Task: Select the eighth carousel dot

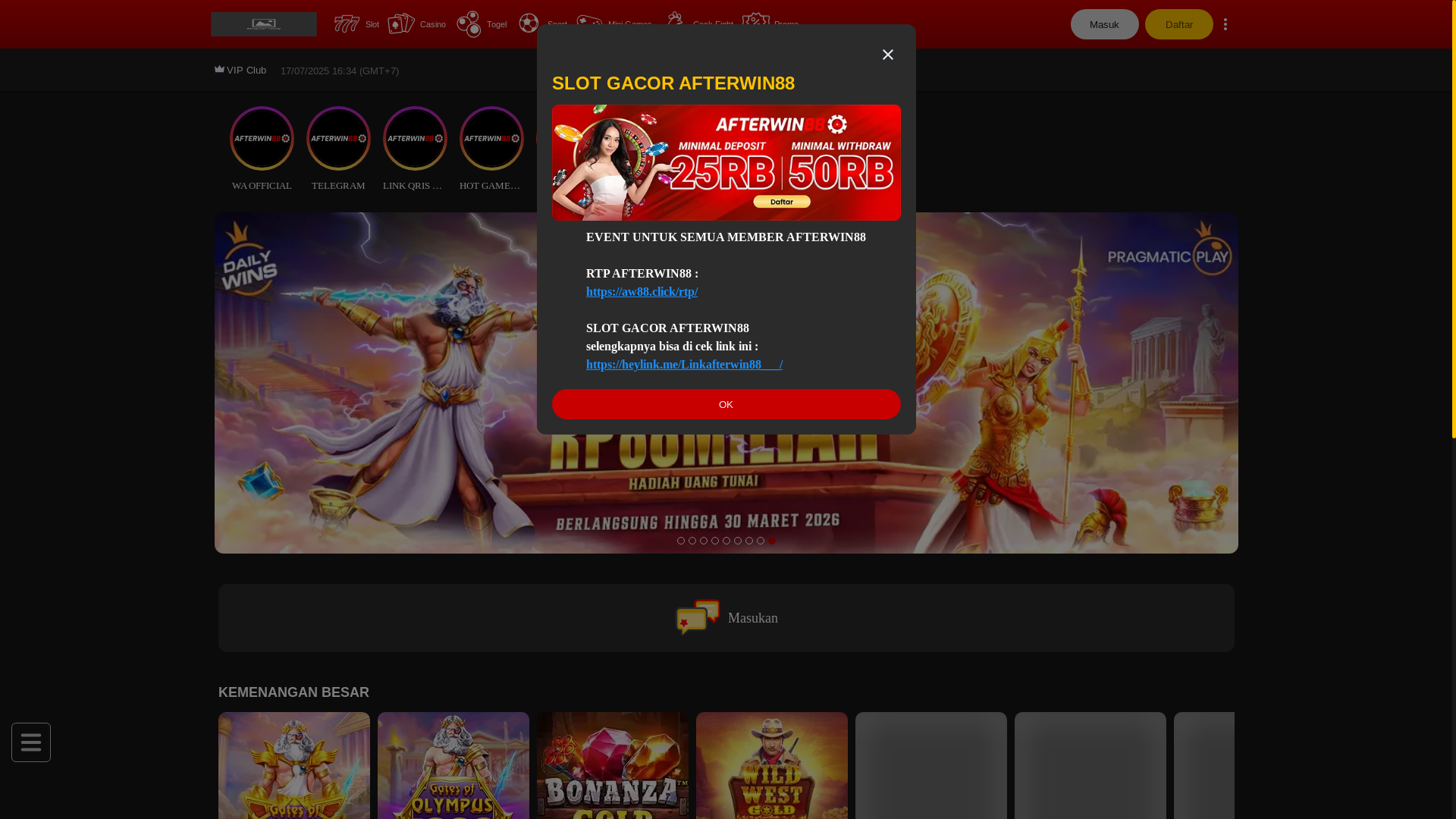Action: point(760,541)
